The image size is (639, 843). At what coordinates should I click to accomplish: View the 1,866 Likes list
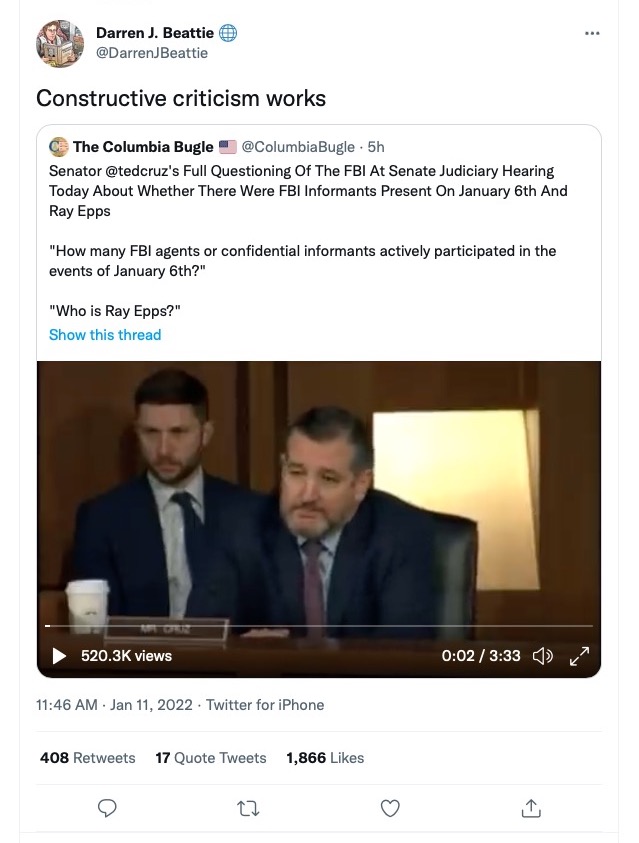pos(325,758)
